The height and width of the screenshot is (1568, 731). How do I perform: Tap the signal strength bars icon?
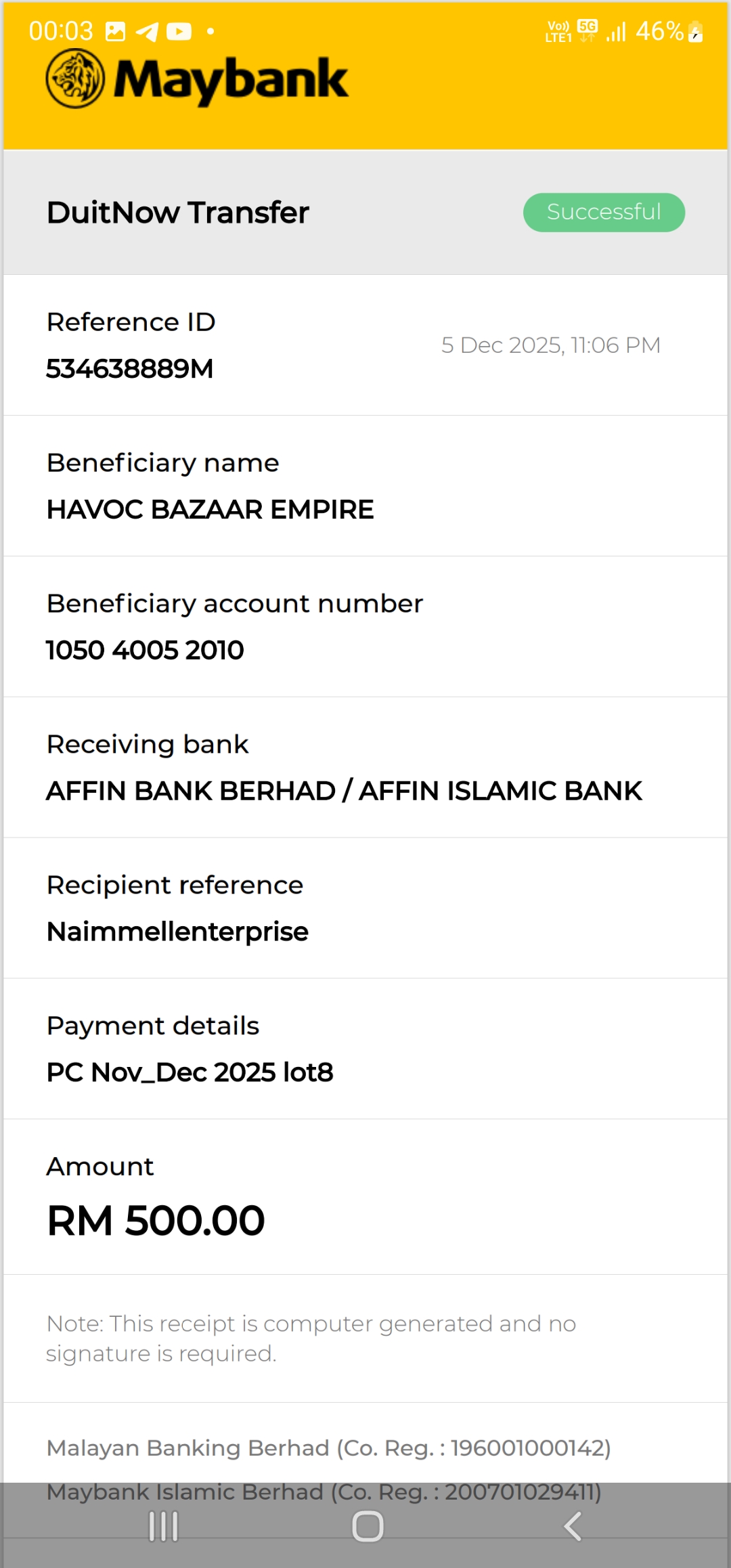616,32
